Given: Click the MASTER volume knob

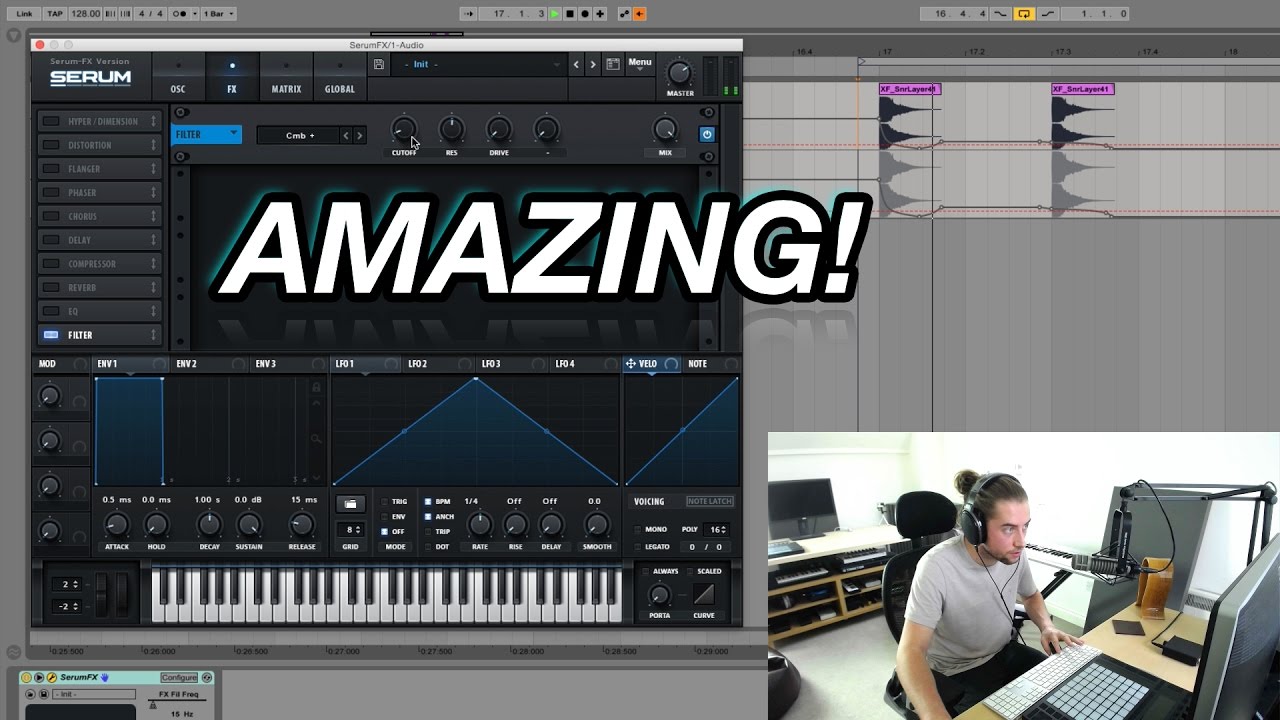Looking at the screenshot, I should click(x=680, y=73).
